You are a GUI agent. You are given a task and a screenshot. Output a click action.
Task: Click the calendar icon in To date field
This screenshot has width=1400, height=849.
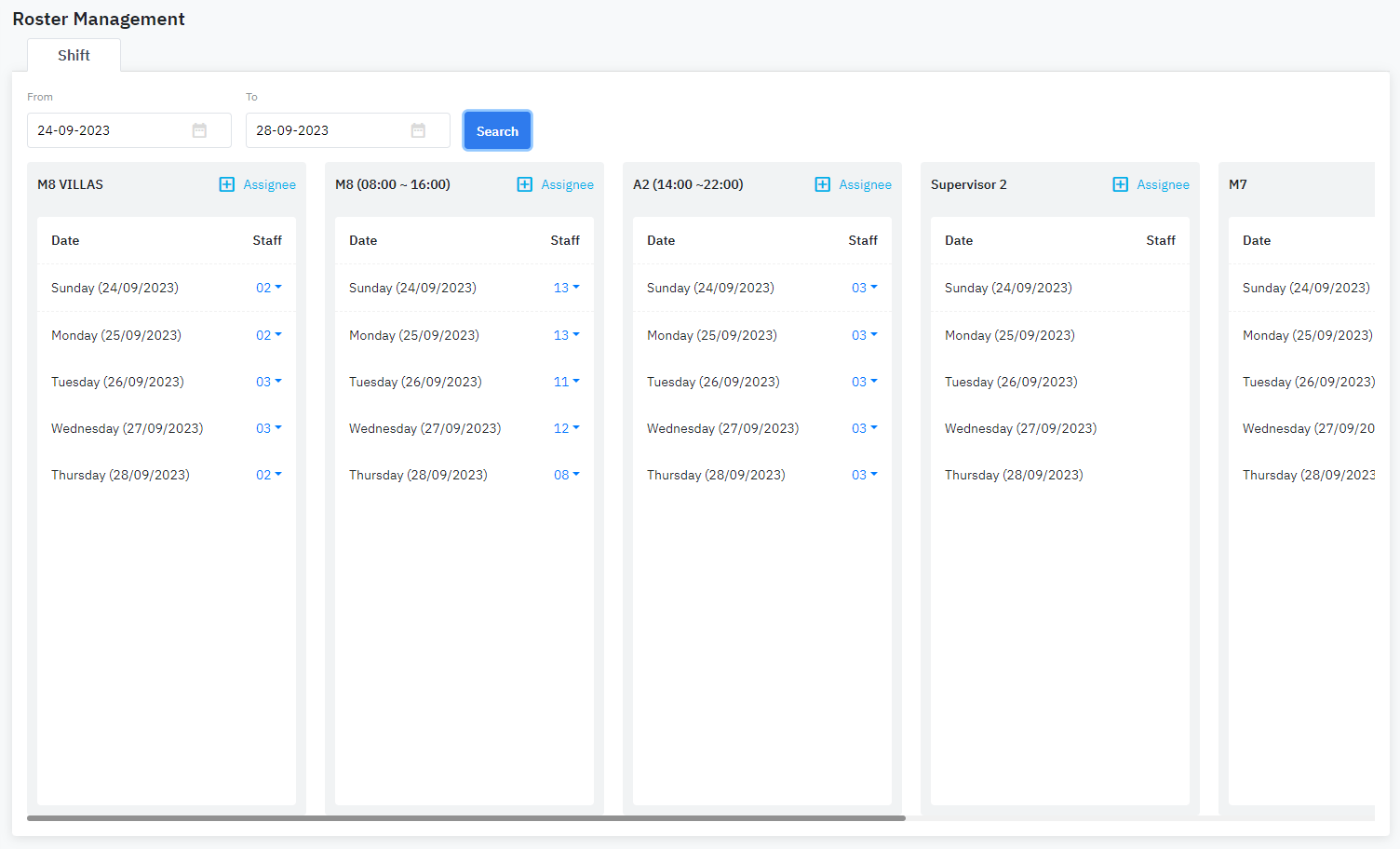(x=418, y=130)
